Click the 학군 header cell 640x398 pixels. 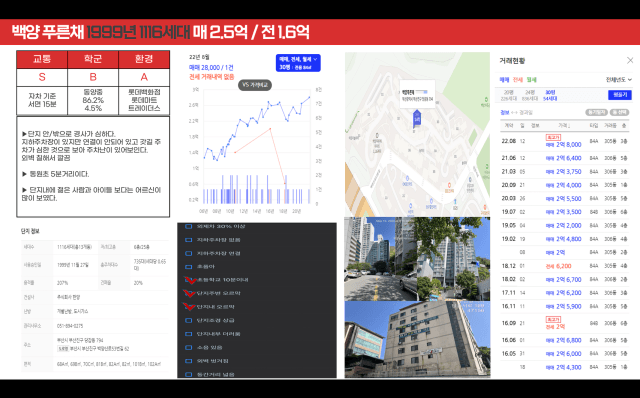pos(93,59)
